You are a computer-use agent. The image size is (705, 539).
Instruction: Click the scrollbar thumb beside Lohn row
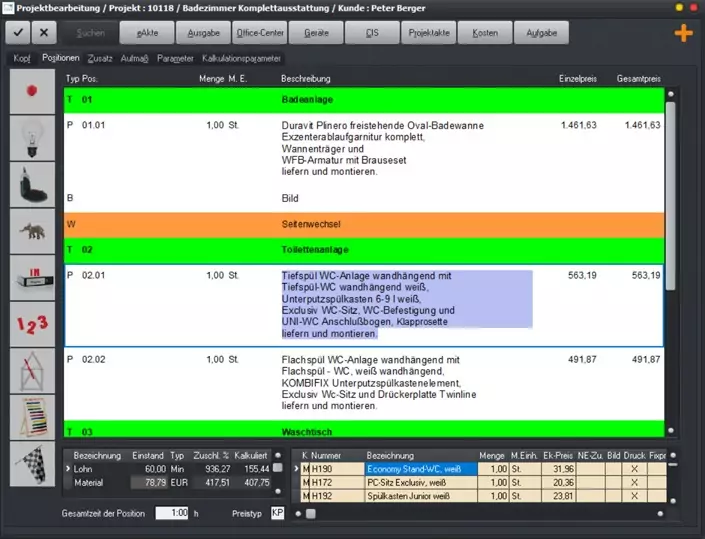(x=278, y=468)
